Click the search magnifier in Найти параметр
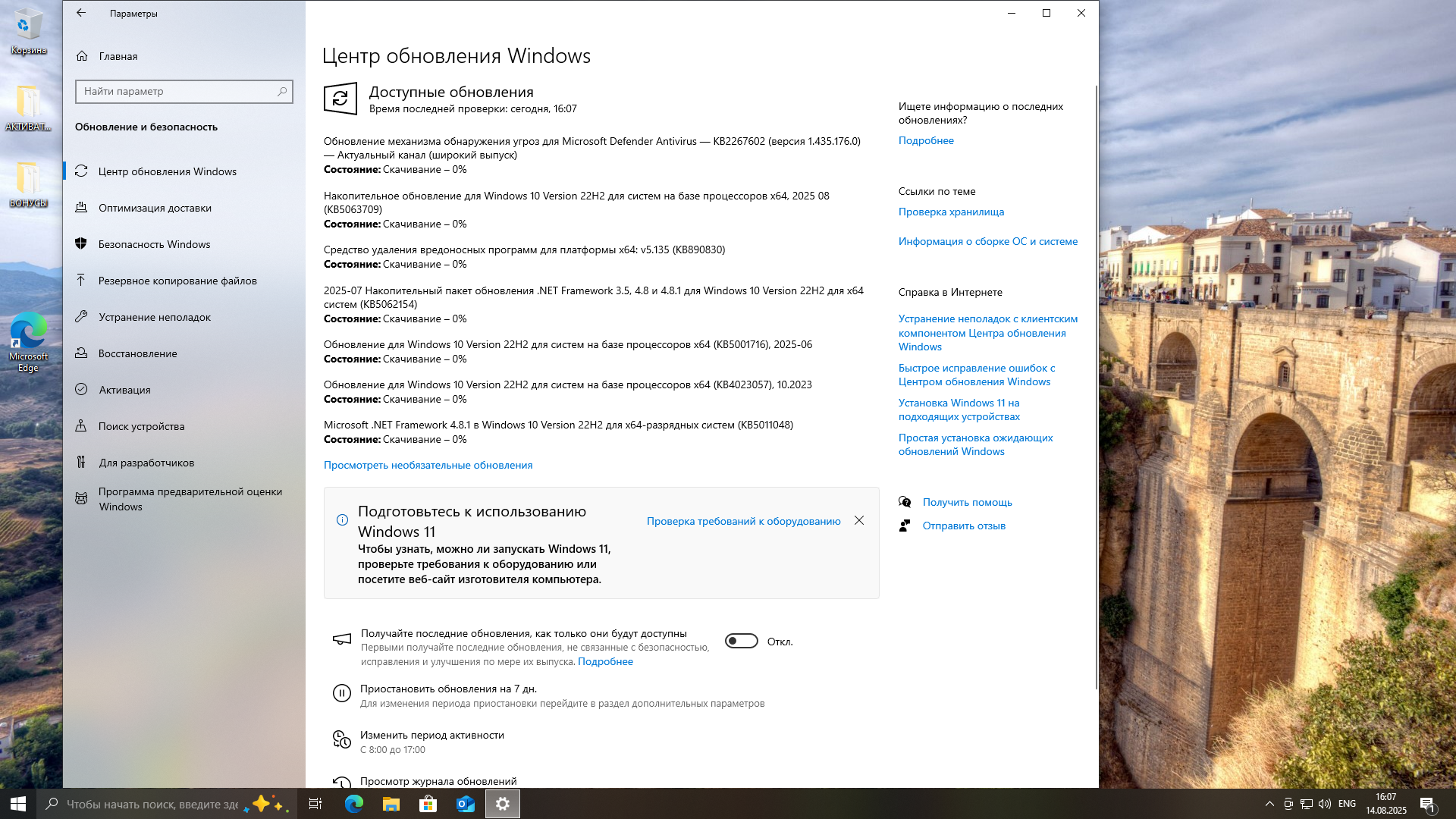This screenshot has width=1456, height=819. click(x=282, y=91)
